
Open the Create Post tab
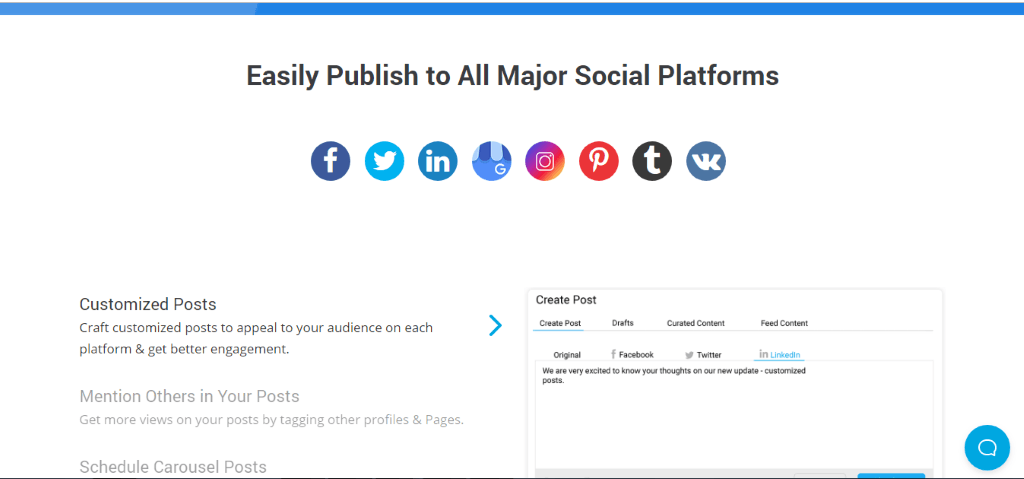click(560, 323)
